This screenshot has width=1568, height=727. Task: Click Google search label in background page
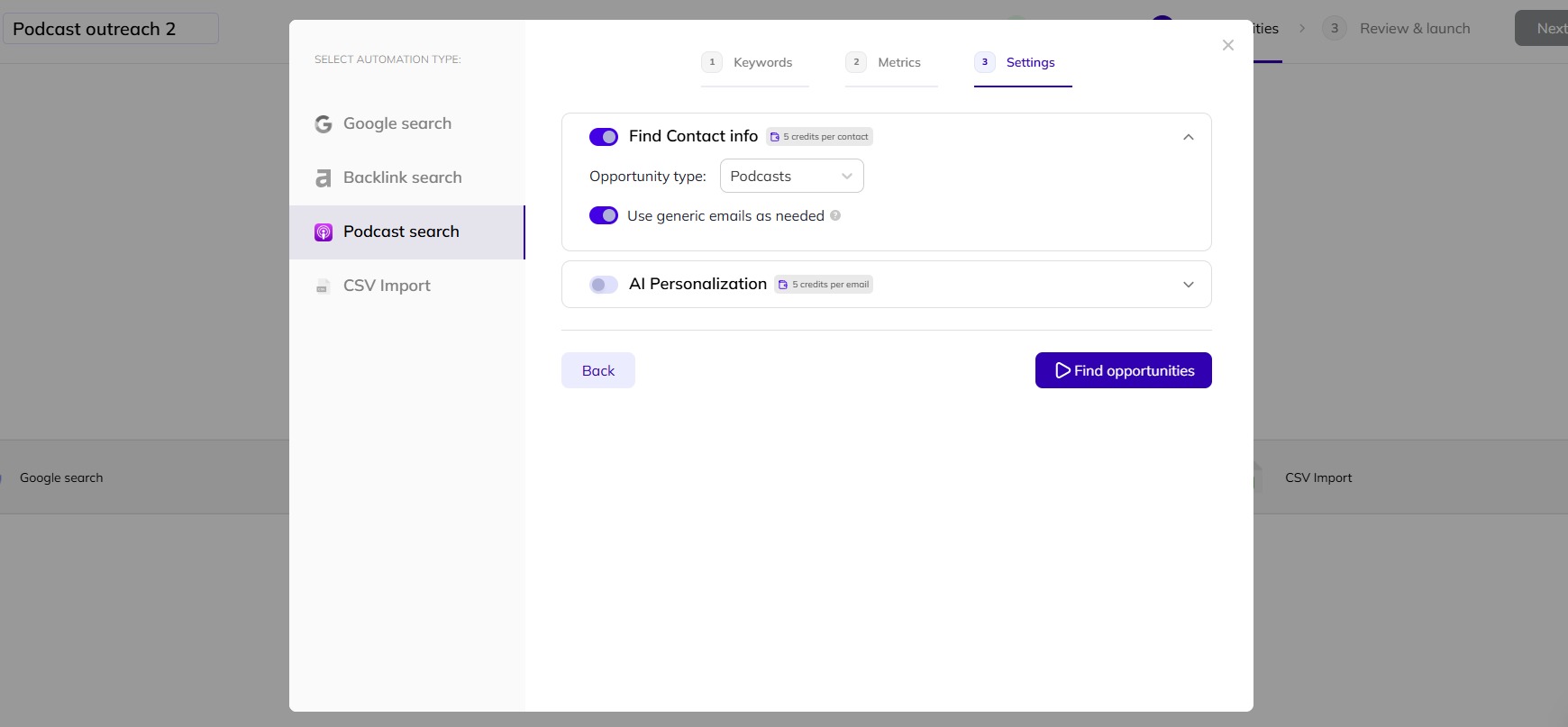point(61,477)
